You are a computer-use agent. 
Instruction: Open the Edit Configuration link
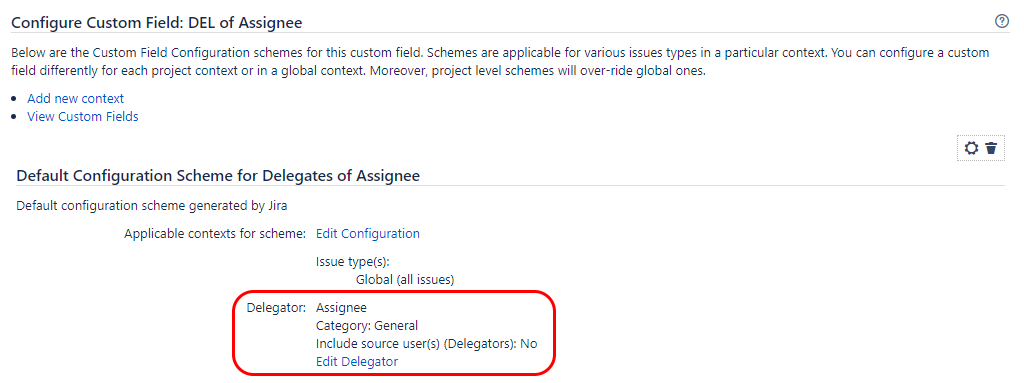[368, 233]
